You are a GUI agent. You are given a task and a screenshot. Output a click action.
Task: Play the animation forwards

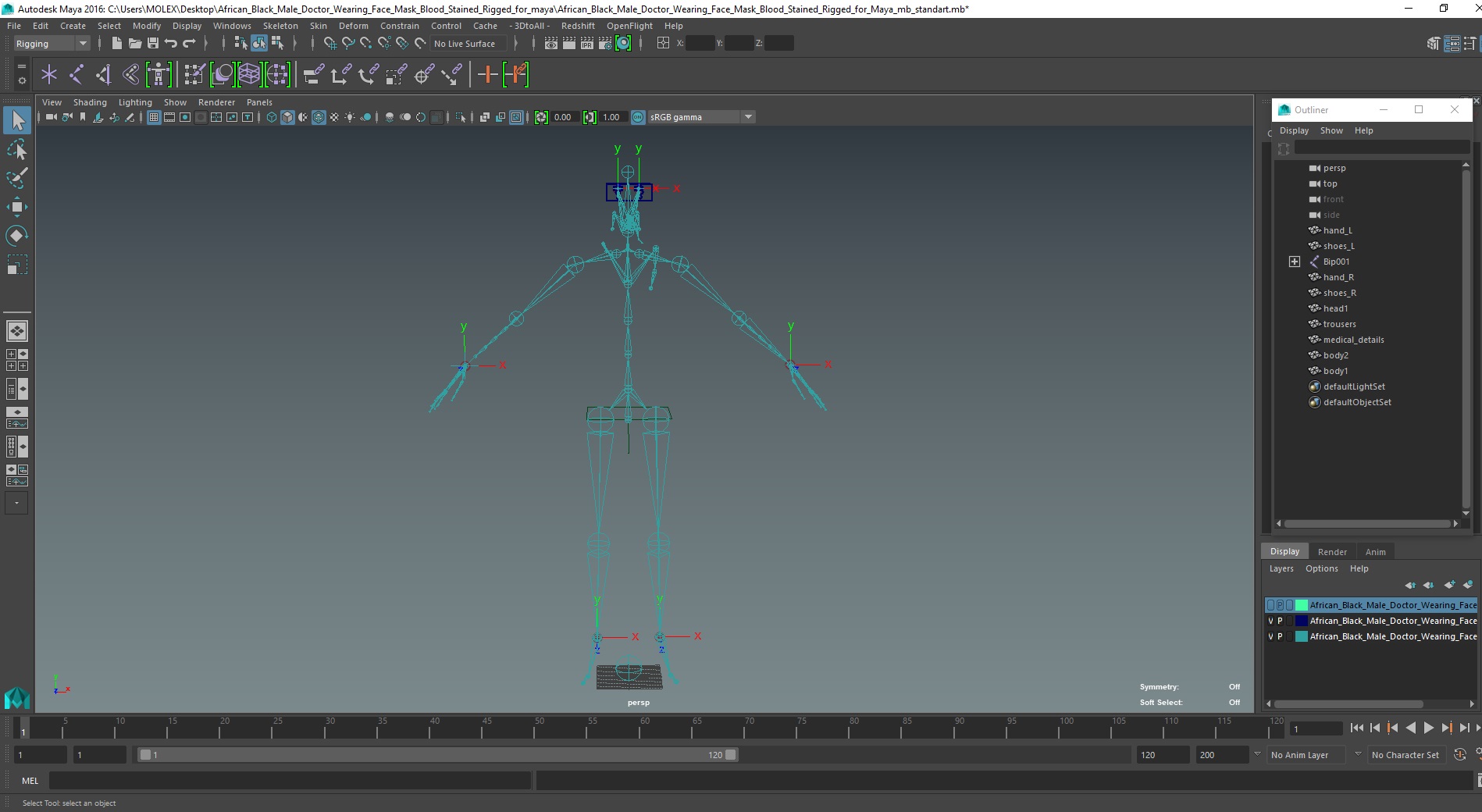[x=1428, y=728]
